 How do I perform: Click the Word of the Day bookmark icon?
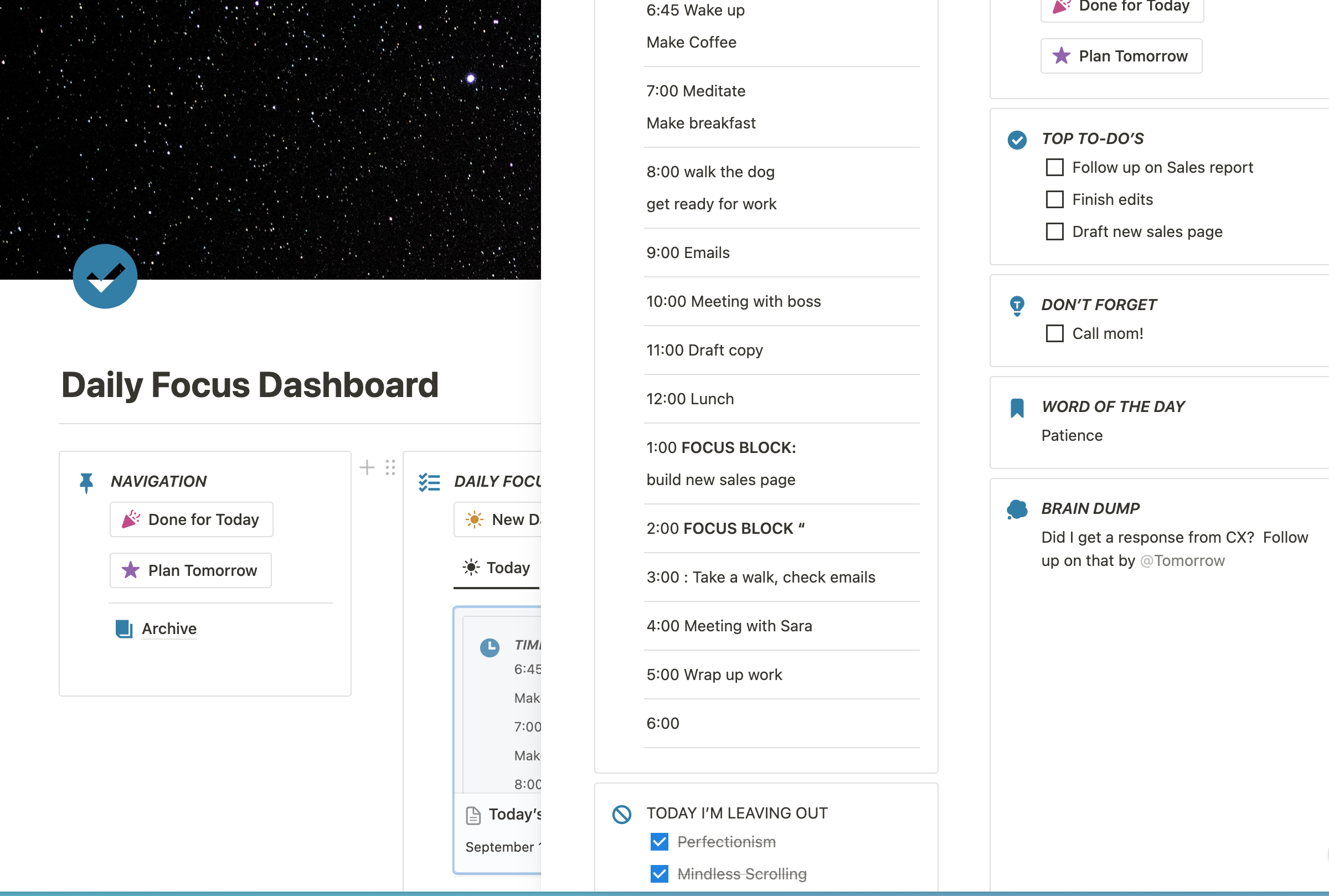(1017, 408)
